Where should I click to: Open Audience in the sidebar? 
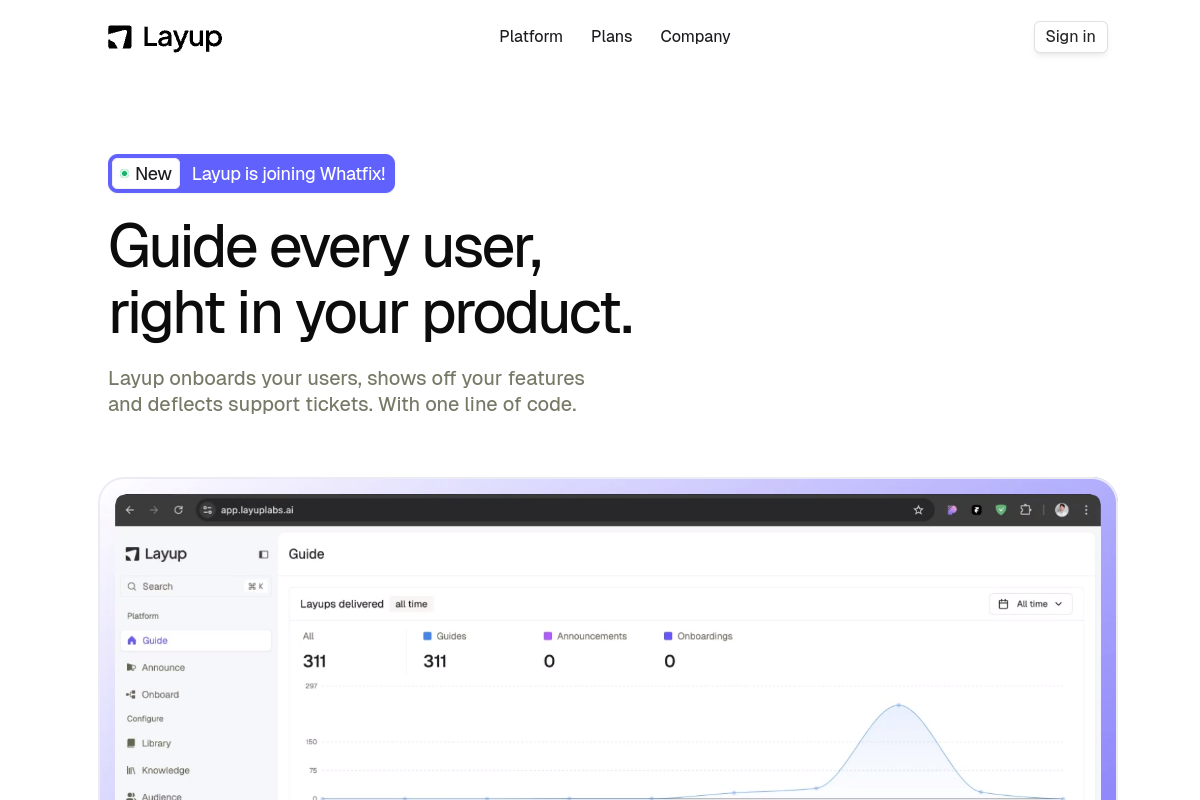tap(154, 796)
